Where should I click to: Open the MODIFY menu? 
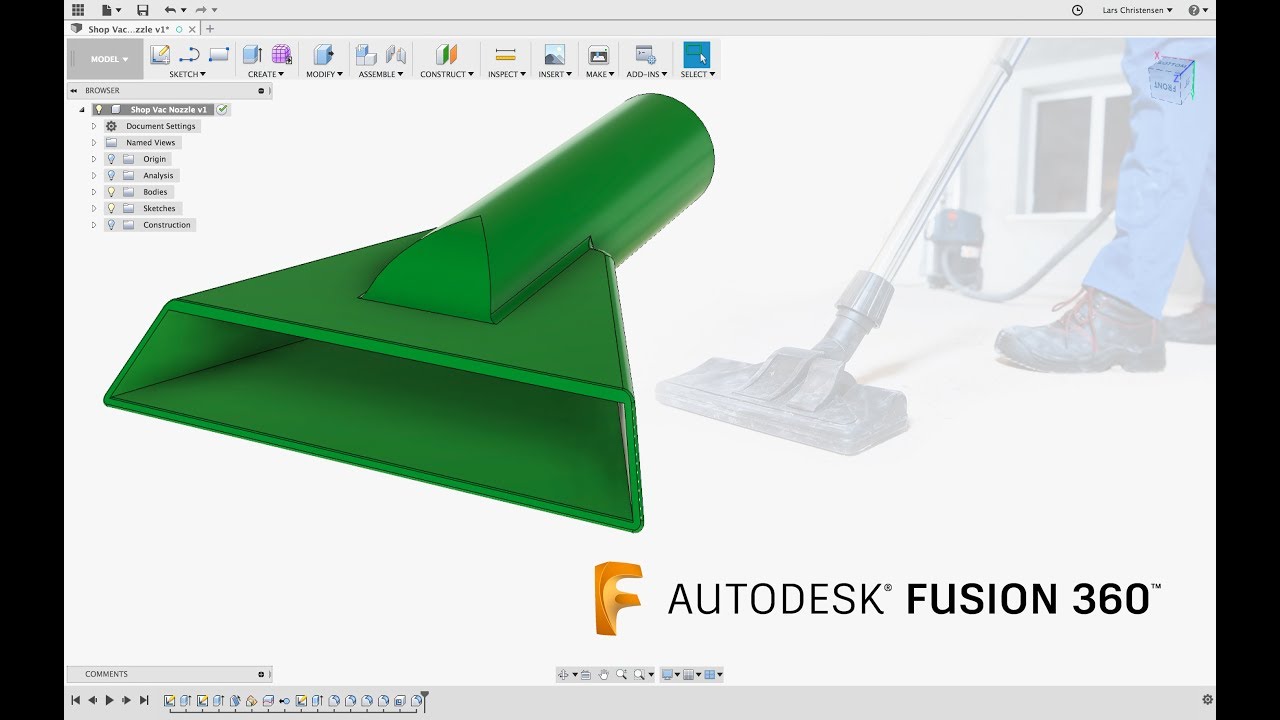pyautogui.click(x=324, y=74)
